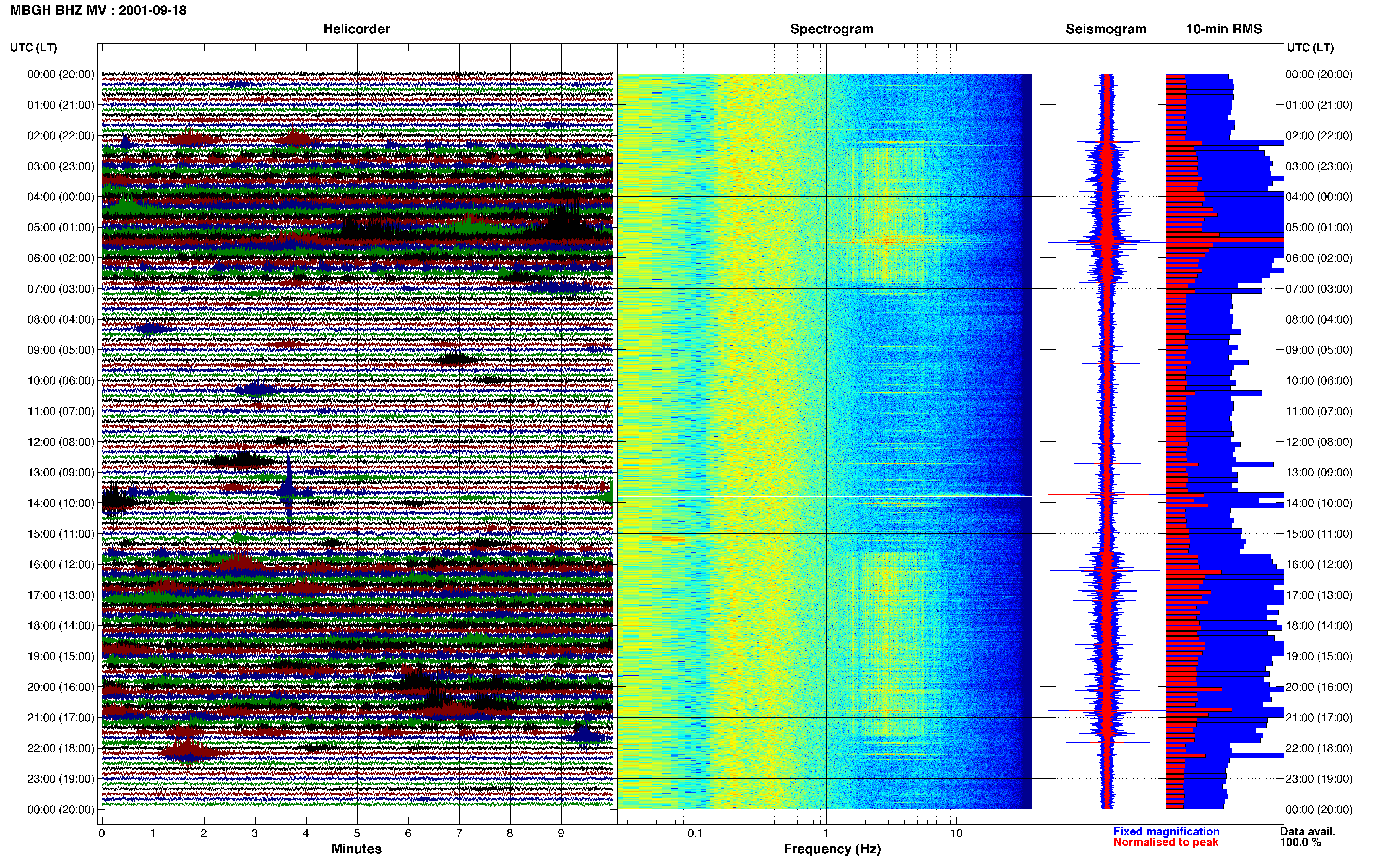Click the Minutes axis label under helicorder
1388x868 pixels.
click(x=356, y=849)
